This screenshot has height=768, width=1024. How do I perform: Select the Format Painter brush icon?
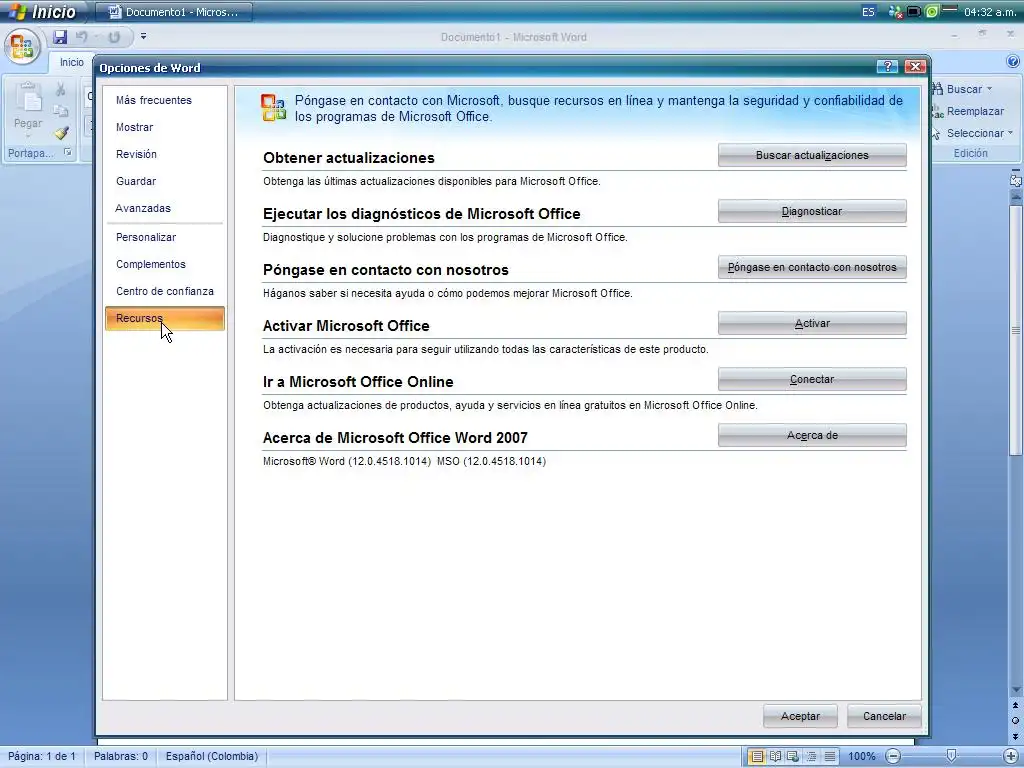click(x=61, y=133)
